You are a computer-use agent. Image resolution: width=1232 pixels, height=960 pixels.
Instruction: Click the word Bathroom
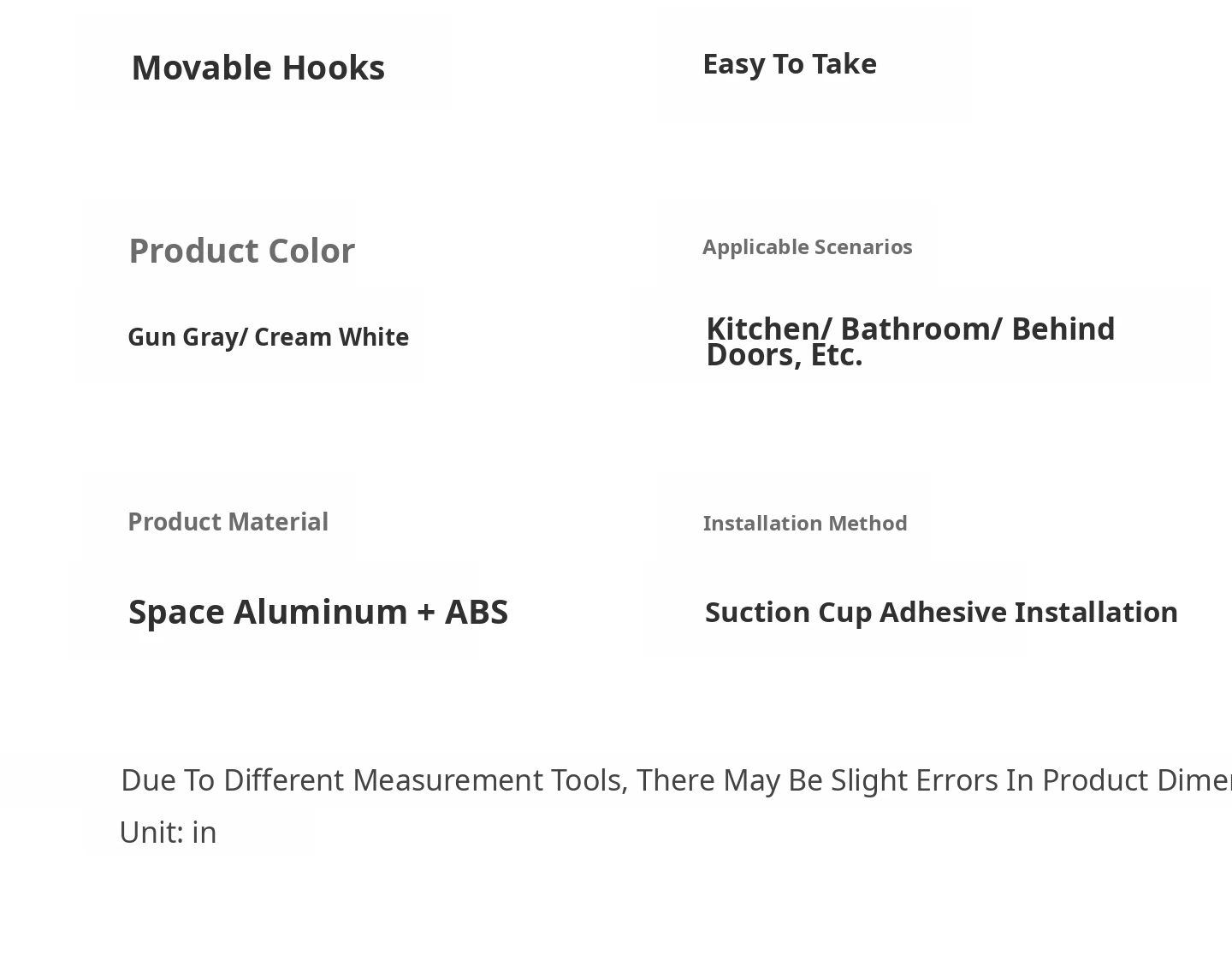(x=914, y=329)
